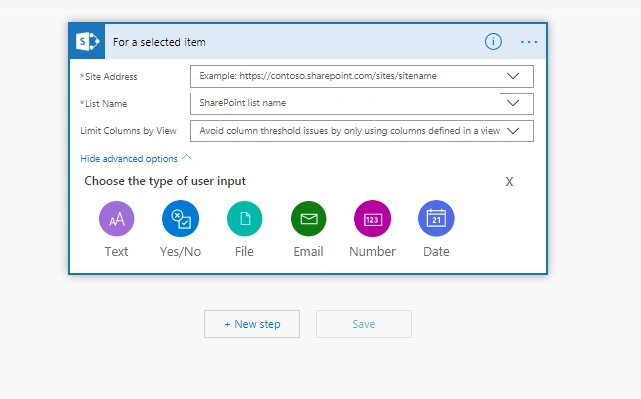Click the Limit Columns by View field text
The height and width of the screenshot is (399, 641).
coord(350,131)
